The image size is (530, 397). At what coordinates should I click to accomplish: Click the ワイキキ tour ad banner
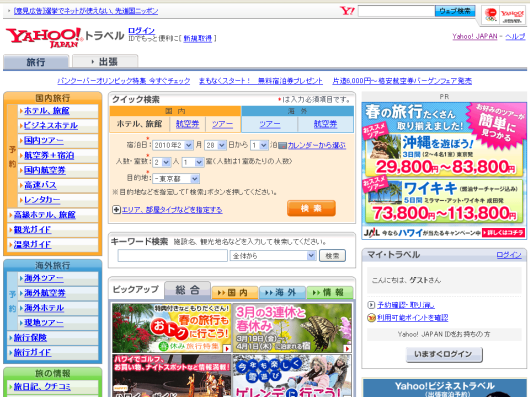443,201
